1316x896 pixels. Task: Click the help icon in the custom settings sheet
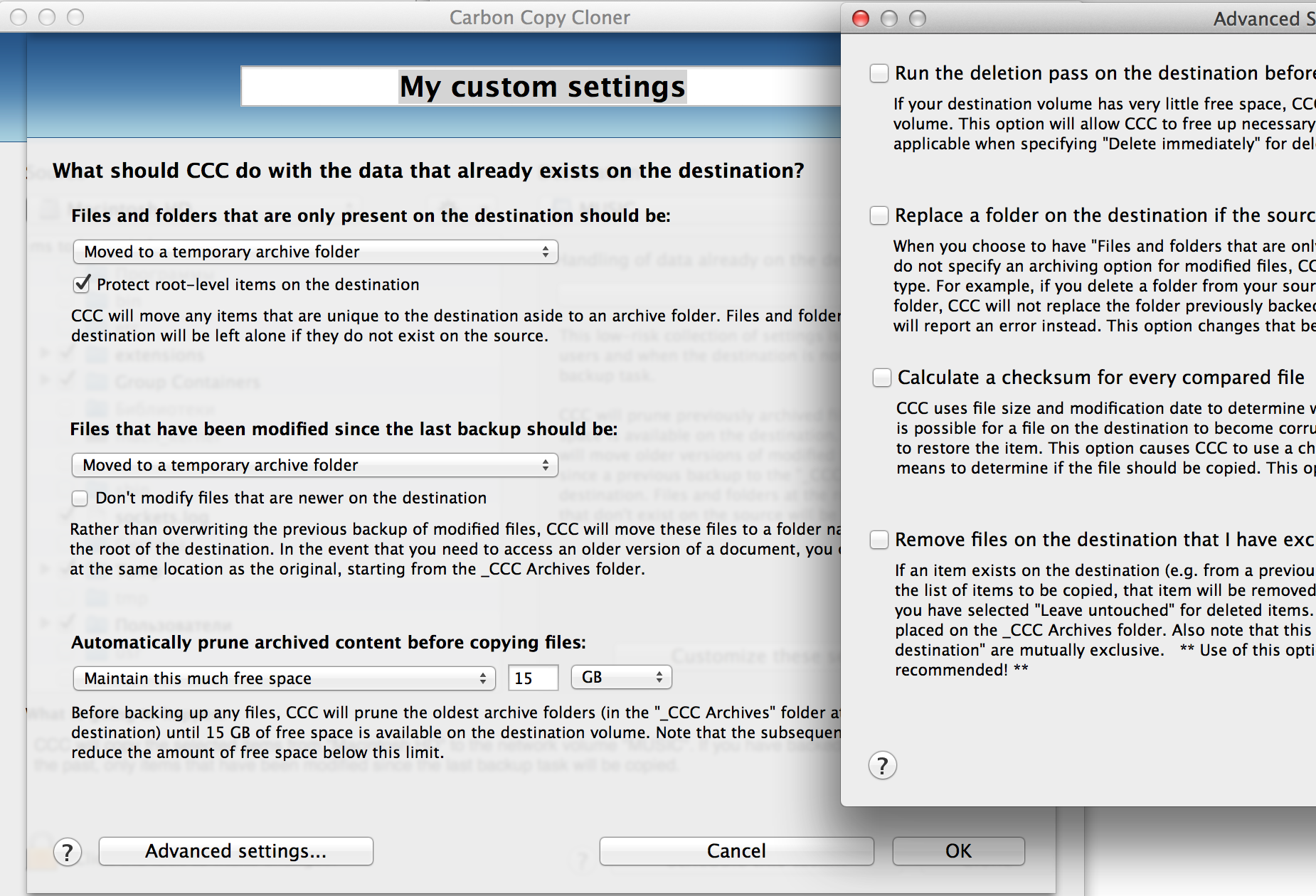click(68, 852)
